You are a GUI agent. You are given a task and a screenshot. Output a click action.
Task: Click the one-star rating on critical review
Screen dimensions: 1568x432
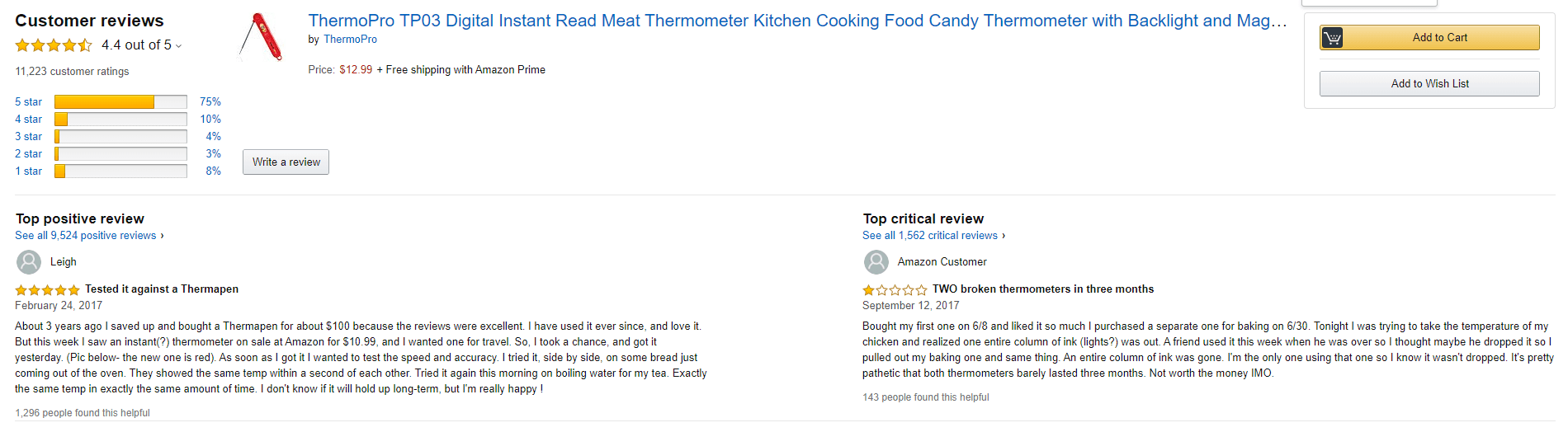click(x=895, y=290)
